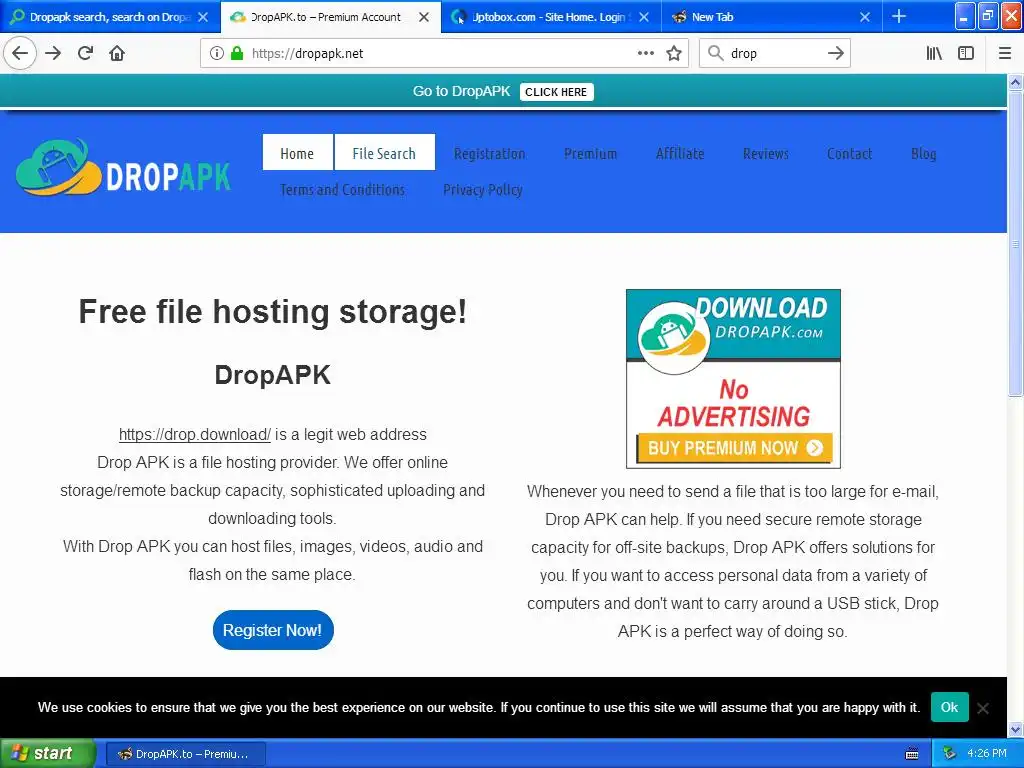This screenshot has height=768, width=1024.
Task: Select DropAPK.to taskbar window button
Action: tap(185, 754)
